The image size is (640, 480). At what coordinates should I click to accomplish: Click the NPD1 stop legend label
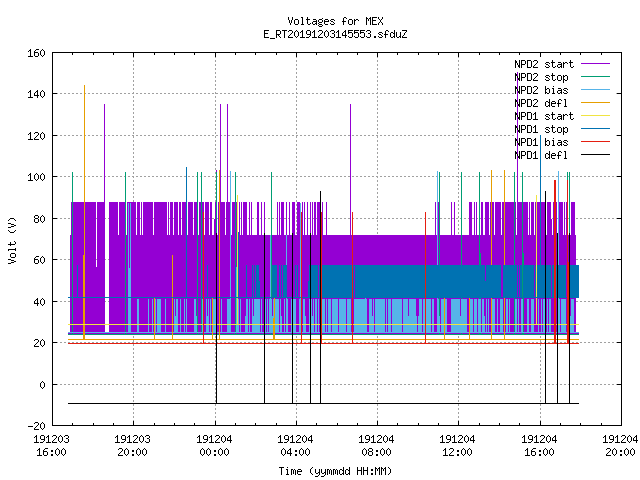click(541, 129)
